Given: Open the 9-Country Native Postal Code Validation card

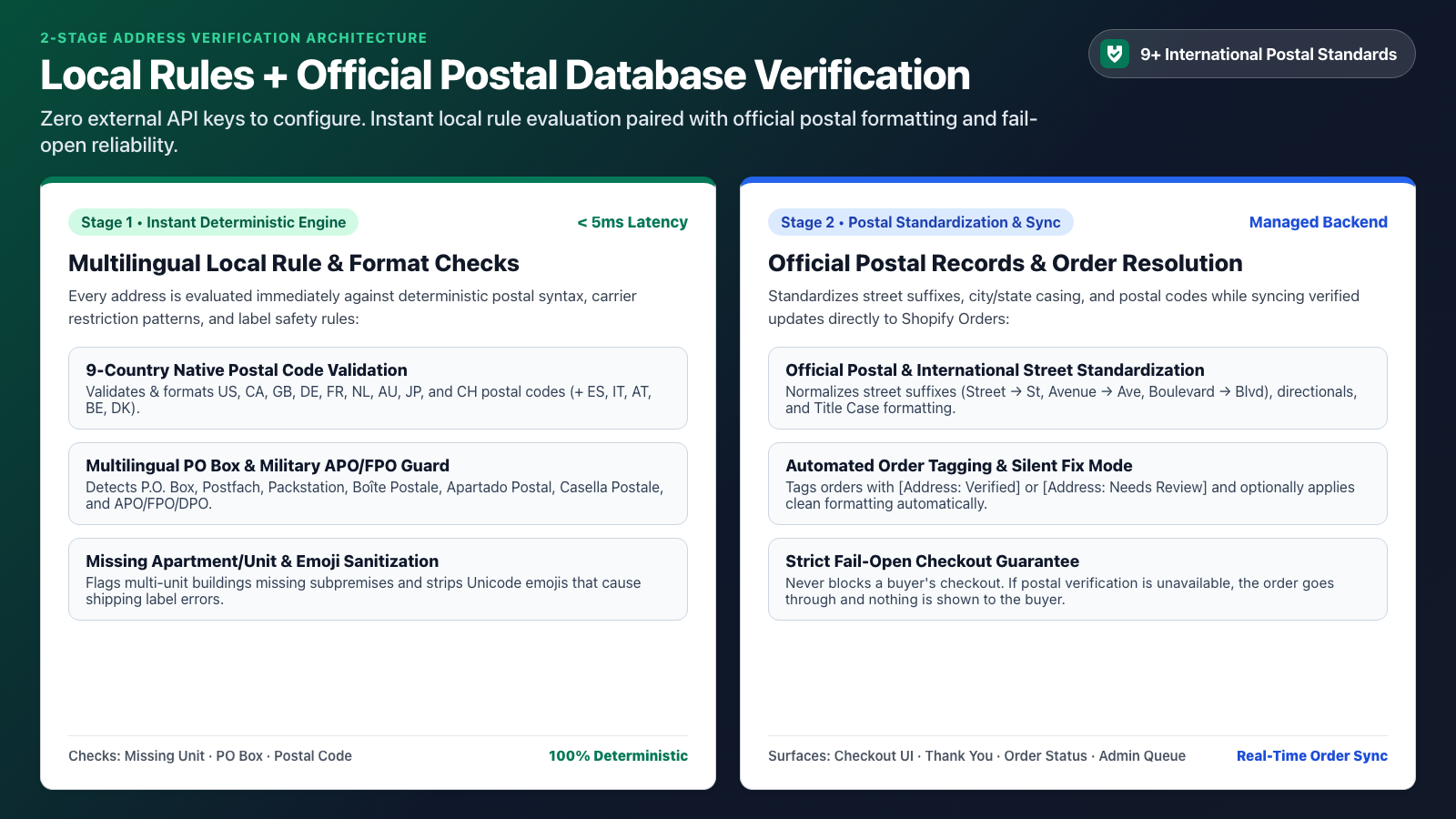Looking at the screenshot, I should (378, 388).
